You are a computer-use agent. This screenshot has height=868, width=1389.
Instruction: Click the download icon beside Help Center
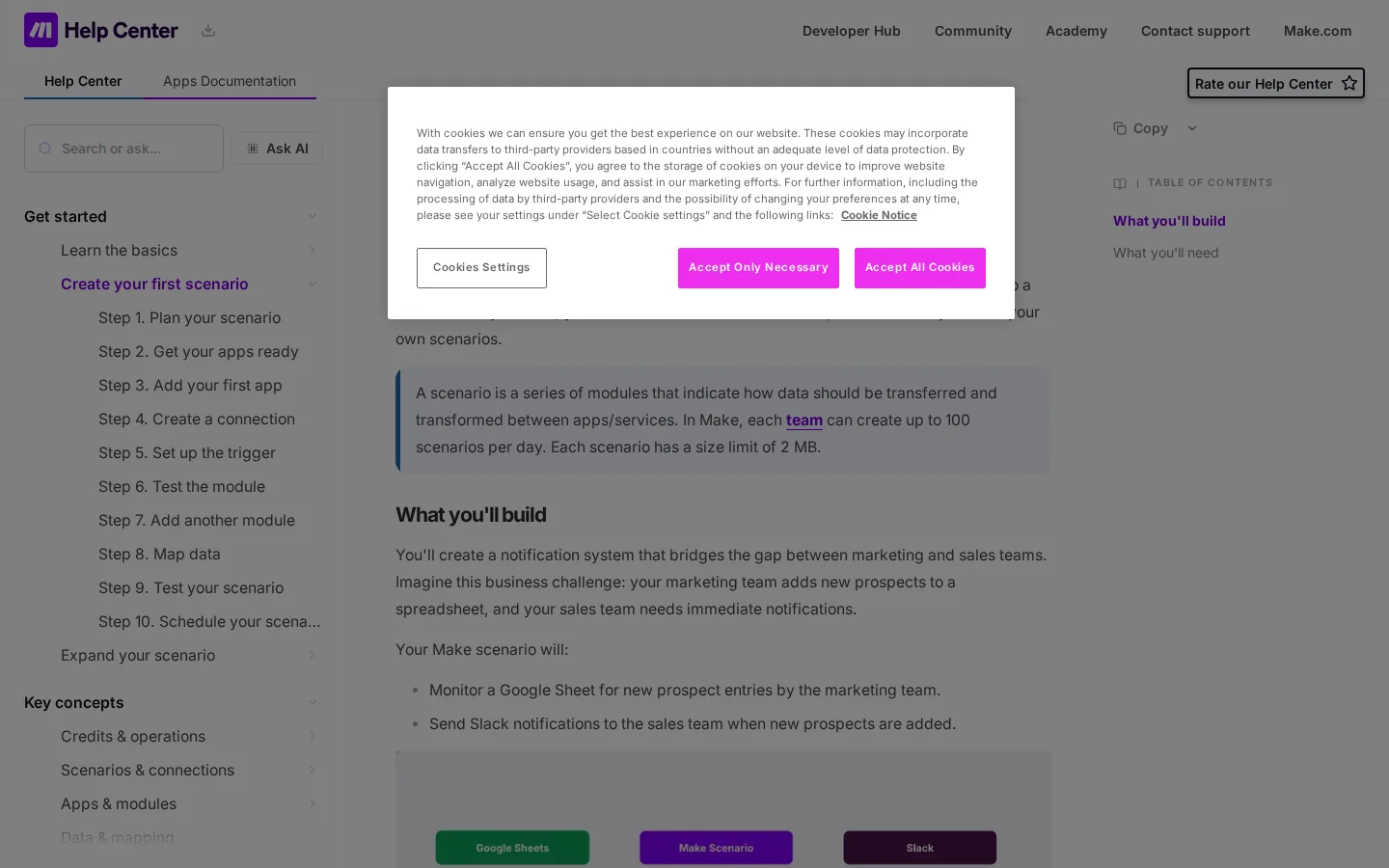point(208,30)
